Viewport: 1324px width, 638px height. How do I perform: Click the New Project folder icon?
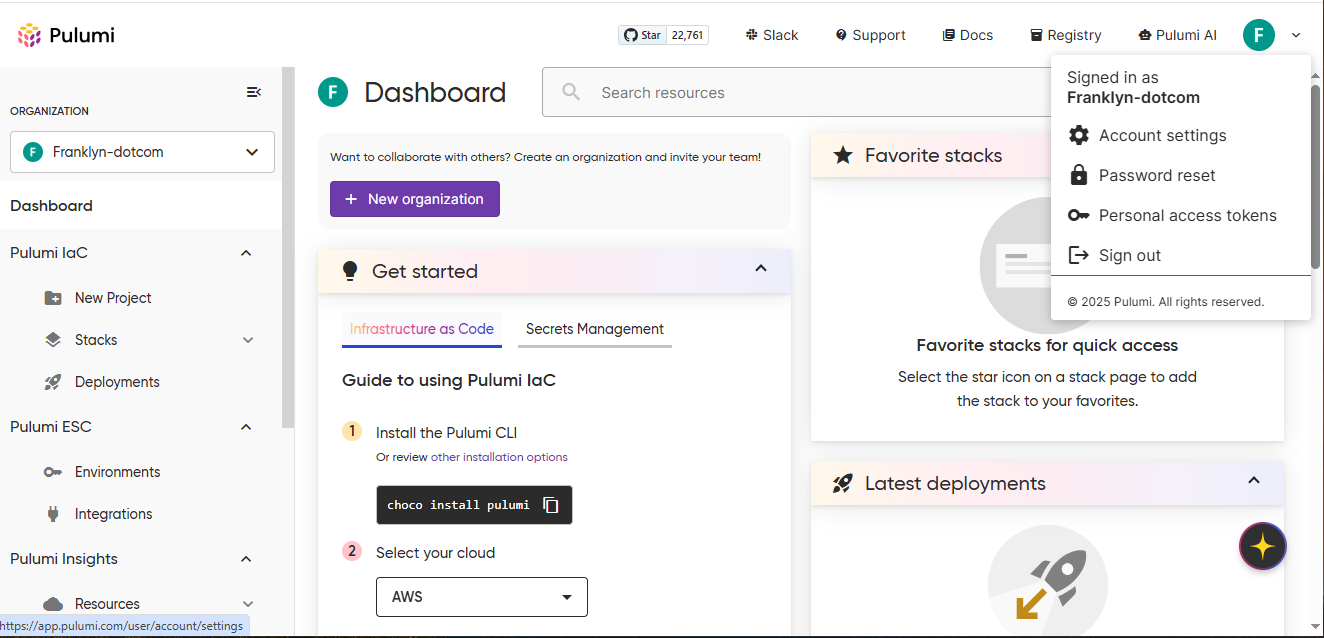point(53,298)
